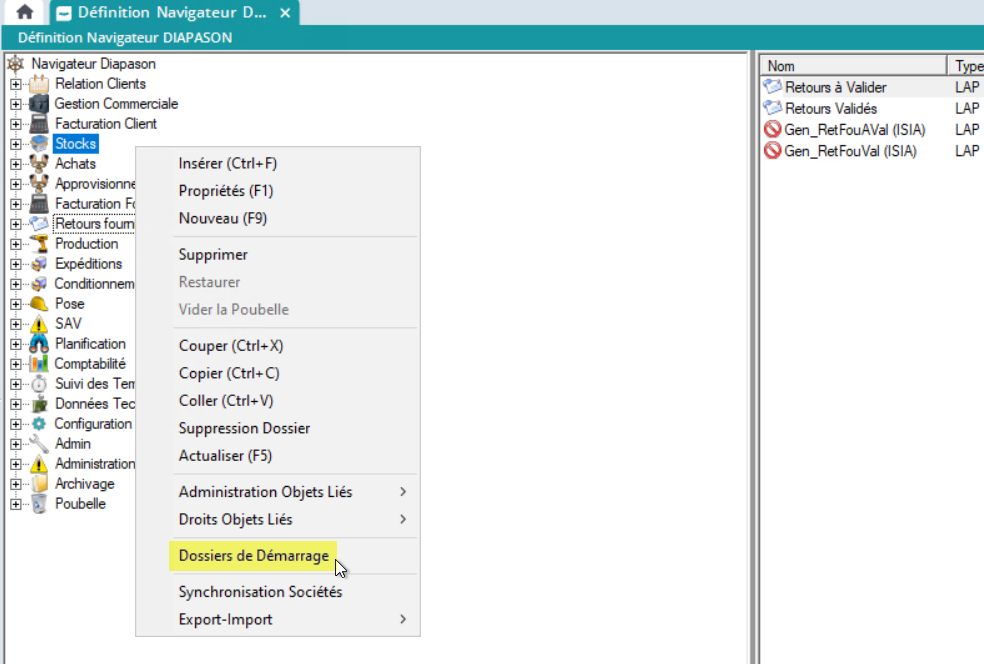Select Propriétés (F1) from the menu

226,191
